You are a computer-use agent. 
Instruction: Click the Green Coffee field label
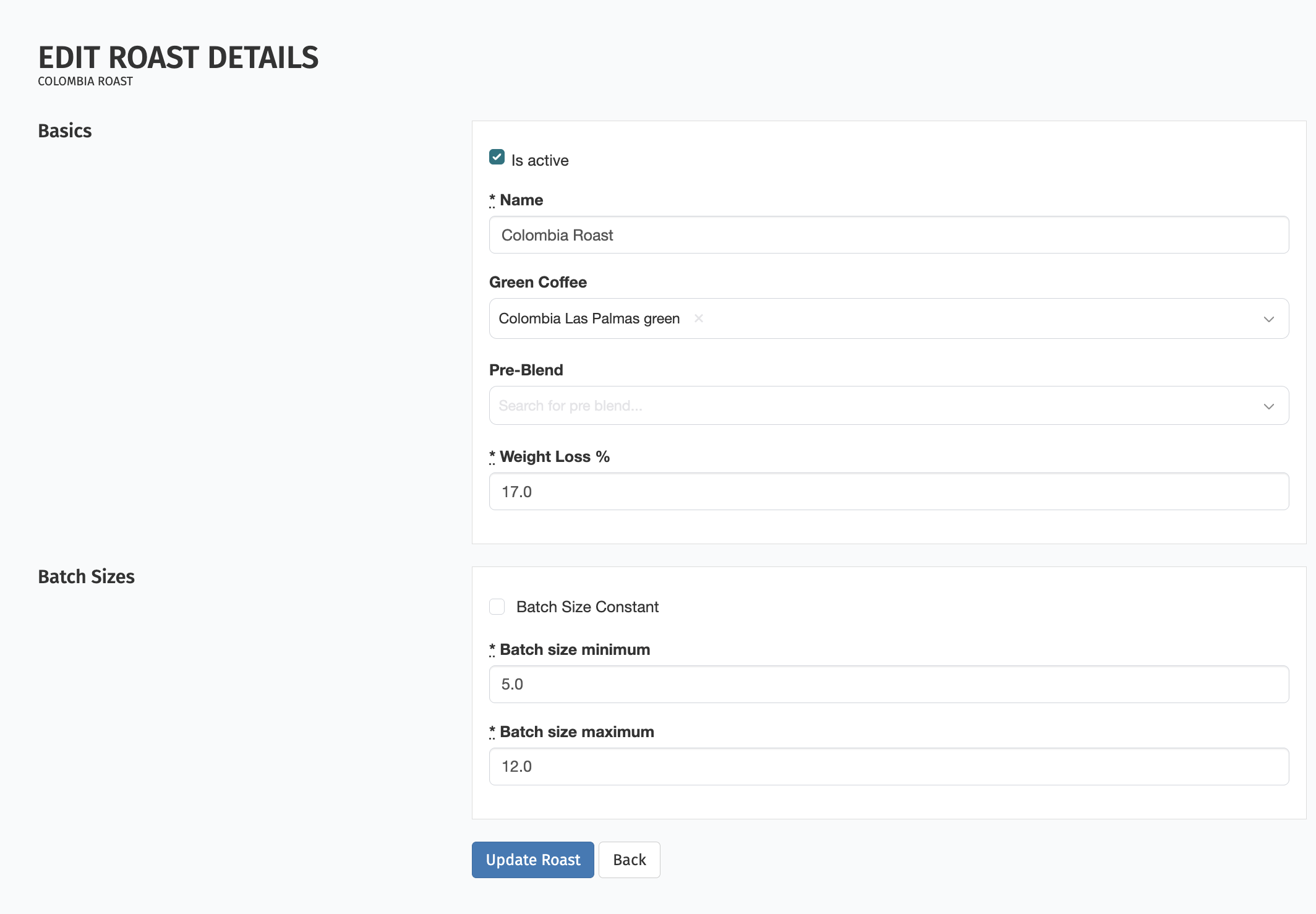(537, 283)
